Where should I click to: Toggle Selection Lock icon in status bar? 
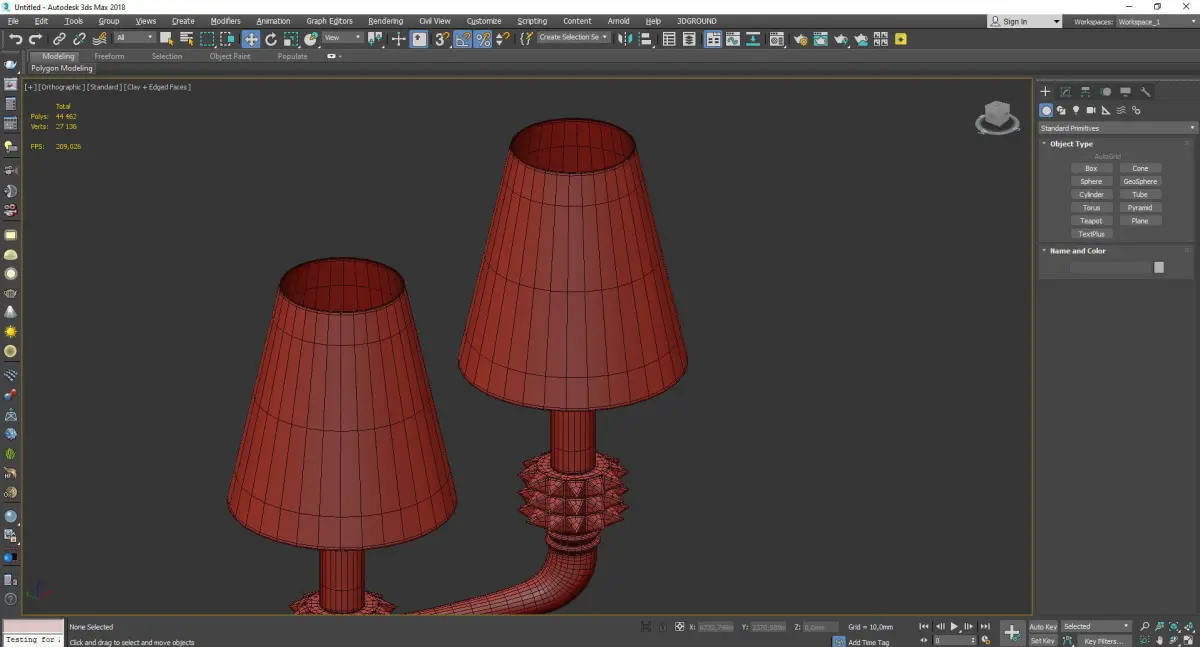click(664, 627)
